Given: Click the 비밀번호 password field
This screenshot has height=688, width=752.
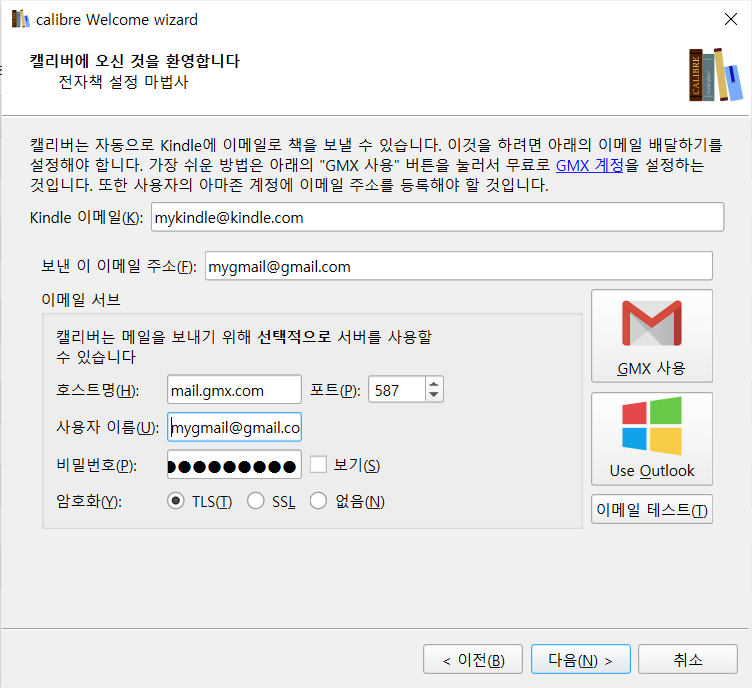Looking at the screenshot, I should [234, 465].
